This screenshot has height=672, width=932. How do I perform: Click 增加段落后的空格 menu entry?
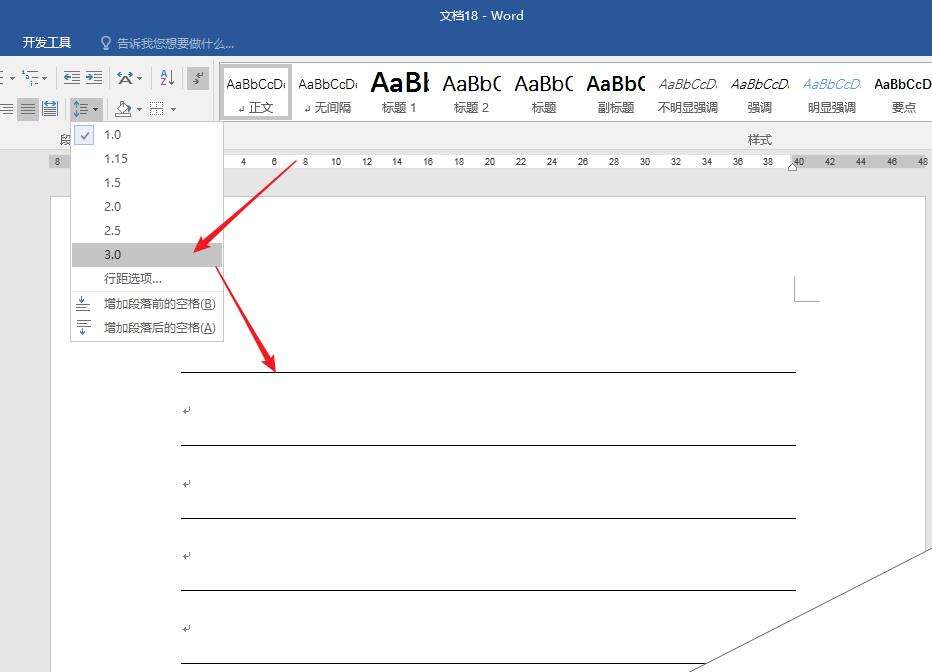pyautogui.click(x=147, y=327)
